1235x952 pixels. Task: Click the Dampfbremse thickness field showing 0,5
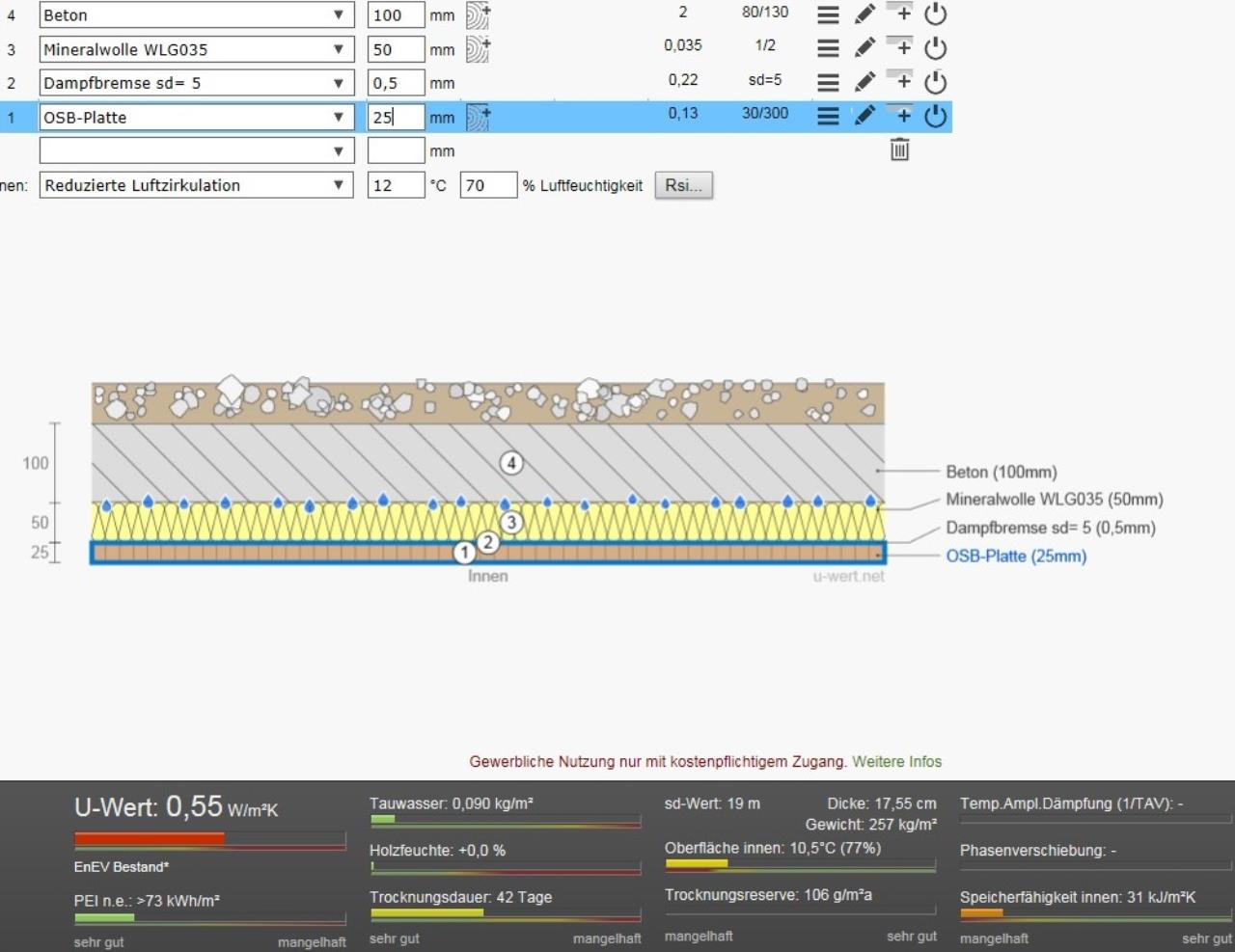397,83
